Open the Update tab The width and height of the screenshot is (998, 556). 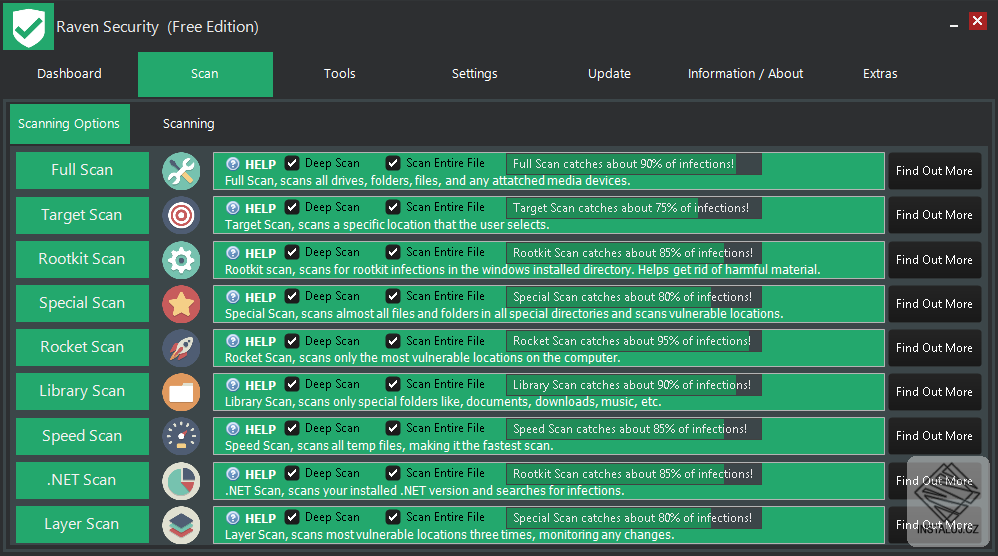(609, 74)
